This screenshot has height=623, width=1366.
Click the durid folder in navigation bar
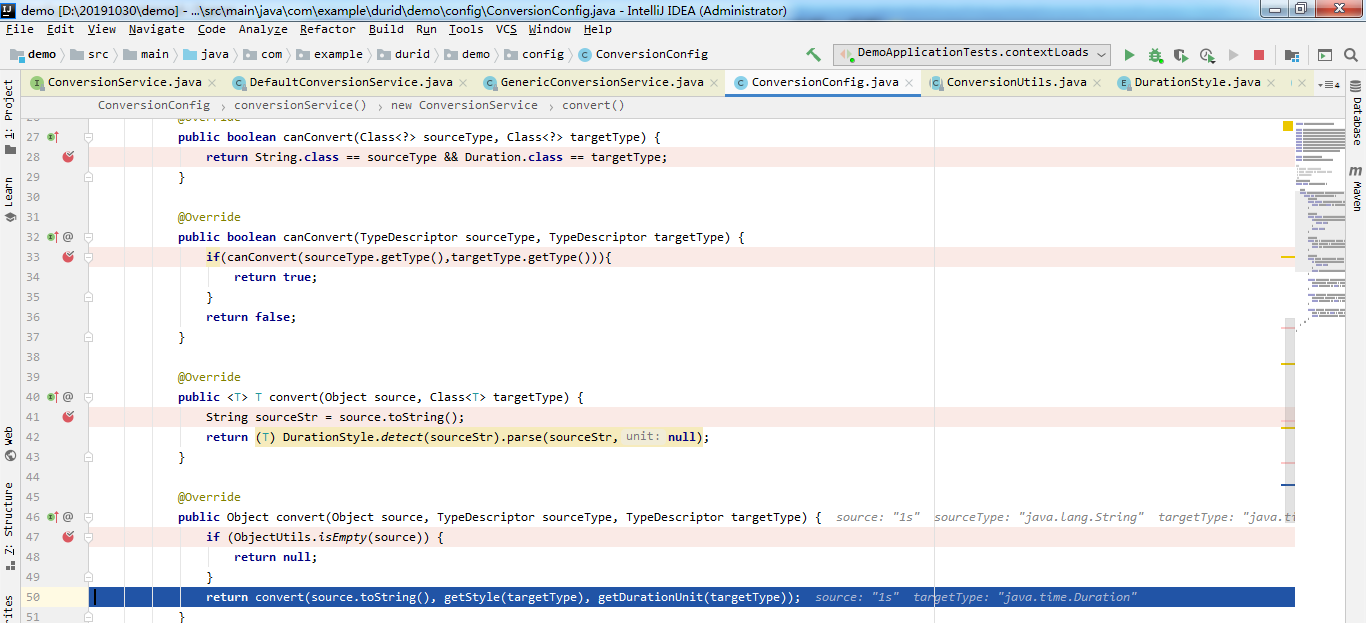402,54
